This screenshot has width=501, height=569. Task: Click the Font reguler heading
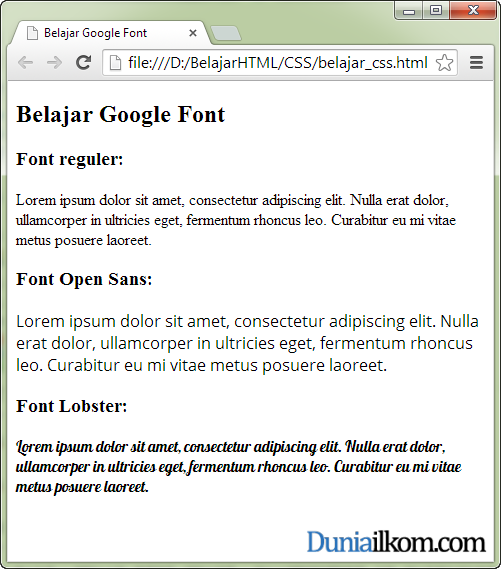pyautogui.click(x=70, y=159)
